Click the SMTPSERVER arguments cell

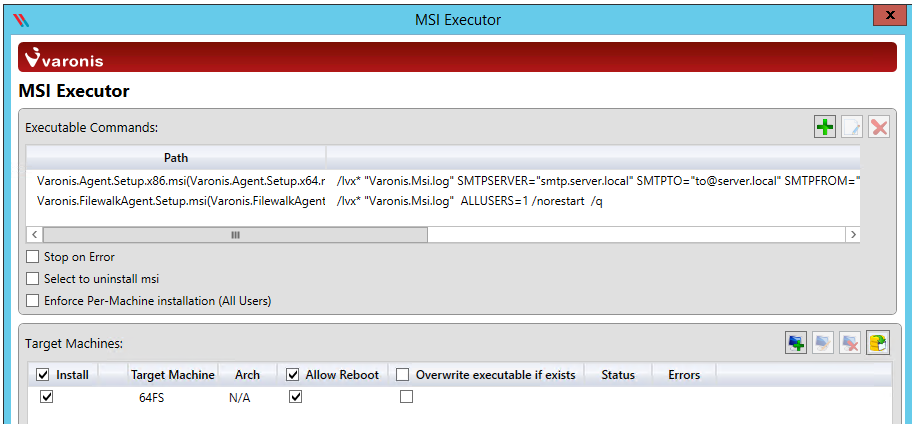(x=597, y=181)
